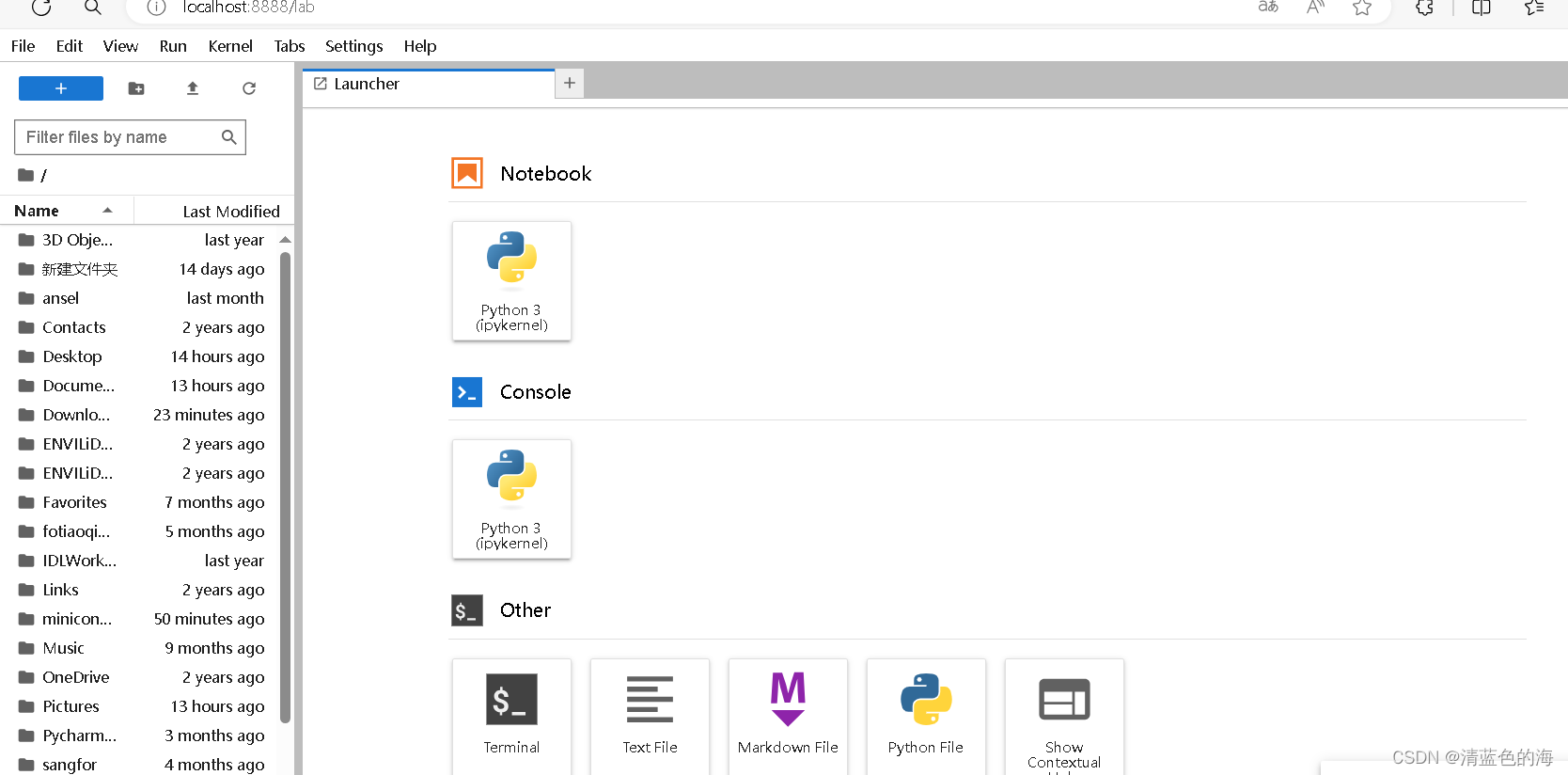
Task: Open the Run menu
Action: tap(173, 46)
